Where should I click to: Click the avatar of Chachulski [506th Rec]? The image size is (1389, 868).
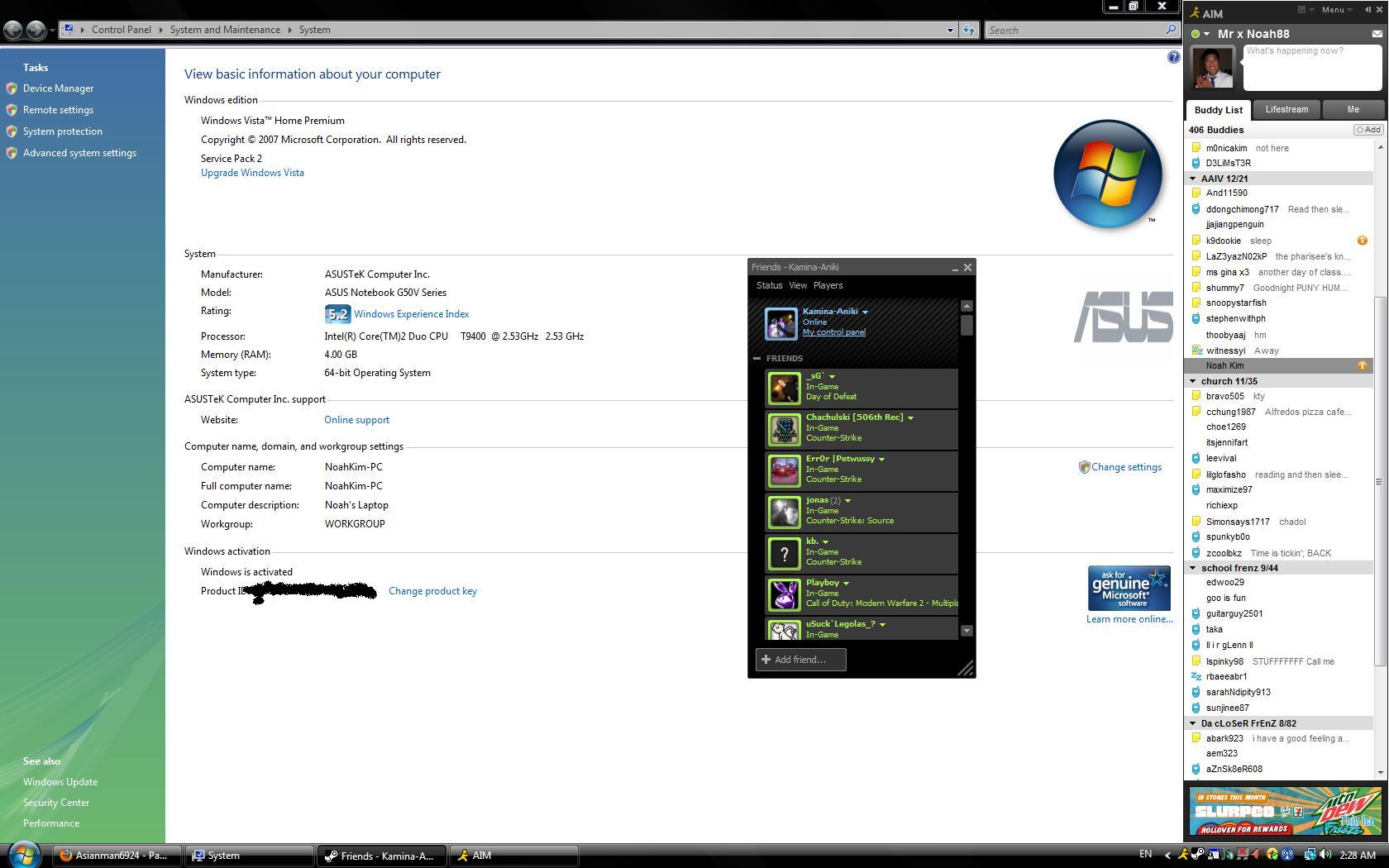click(784, 430)
